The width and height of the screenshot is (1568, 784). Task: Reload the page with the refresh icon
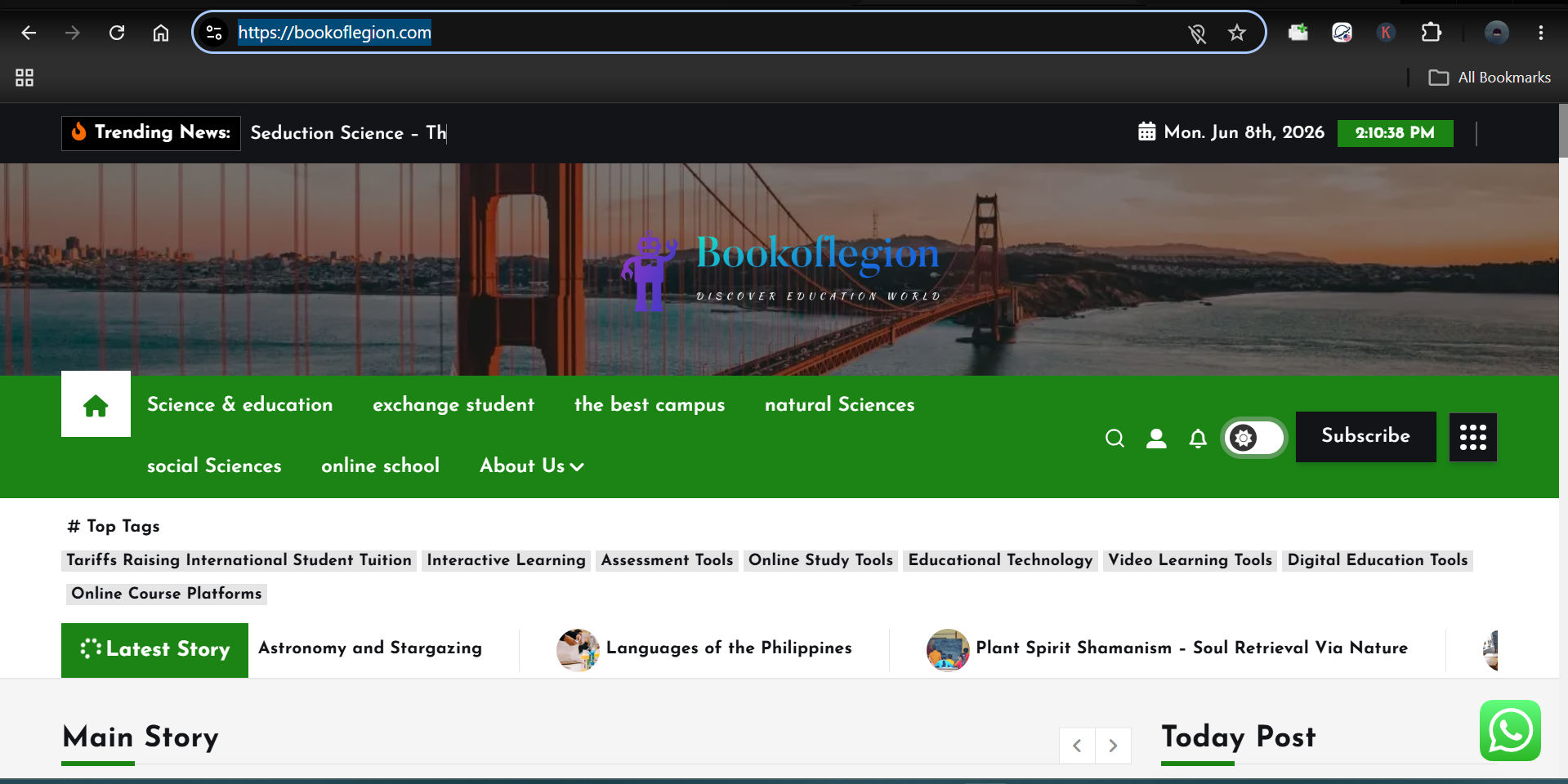pyautogui.click(x=117, y=33)
